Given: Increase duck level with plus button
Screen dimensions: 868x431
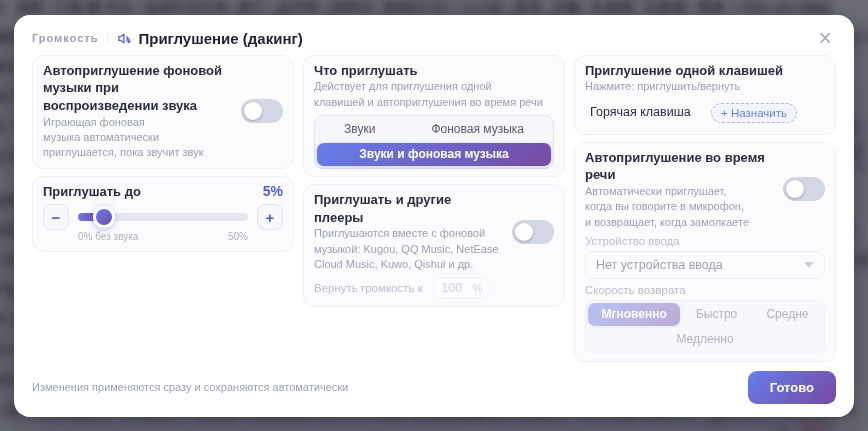Looking at the screenshot, I should [270, 217].
